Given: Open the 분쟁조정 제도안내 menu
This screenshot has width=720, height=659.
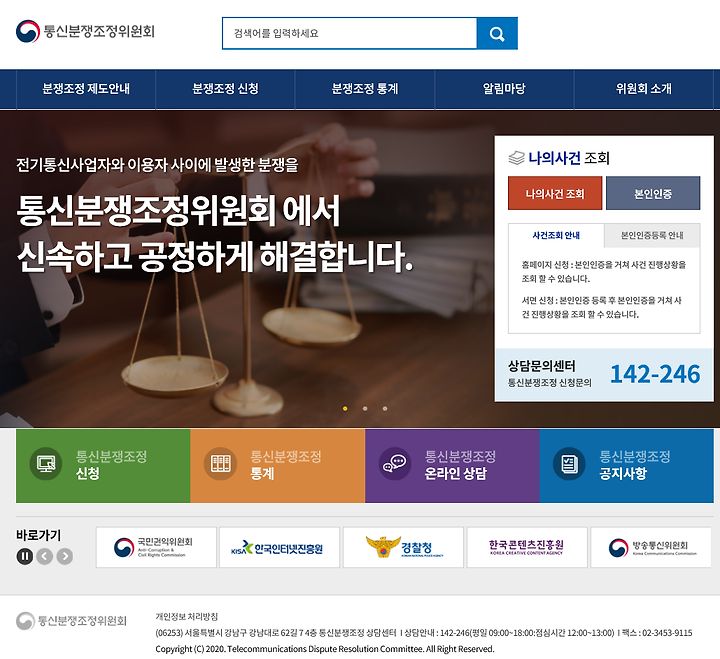Looking at the screenshot, I should click(86, 89).
